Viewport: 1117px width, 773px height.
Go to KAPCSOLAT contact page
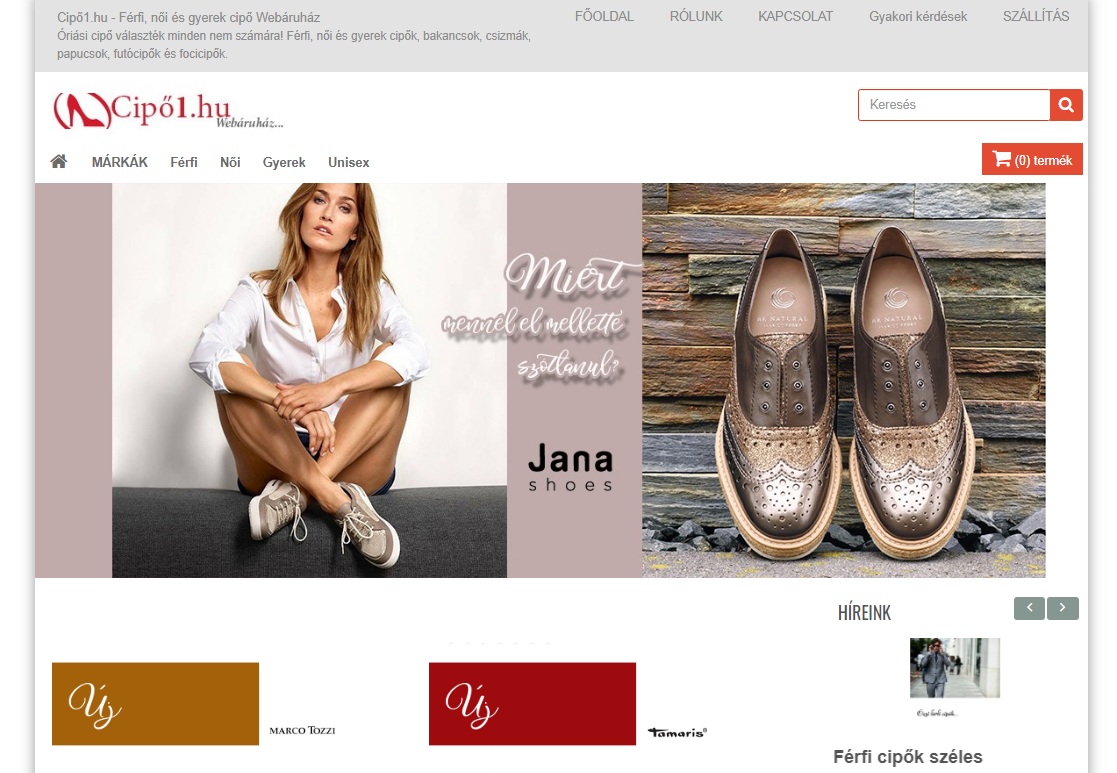pyautogui.click(x=795, y=16)
